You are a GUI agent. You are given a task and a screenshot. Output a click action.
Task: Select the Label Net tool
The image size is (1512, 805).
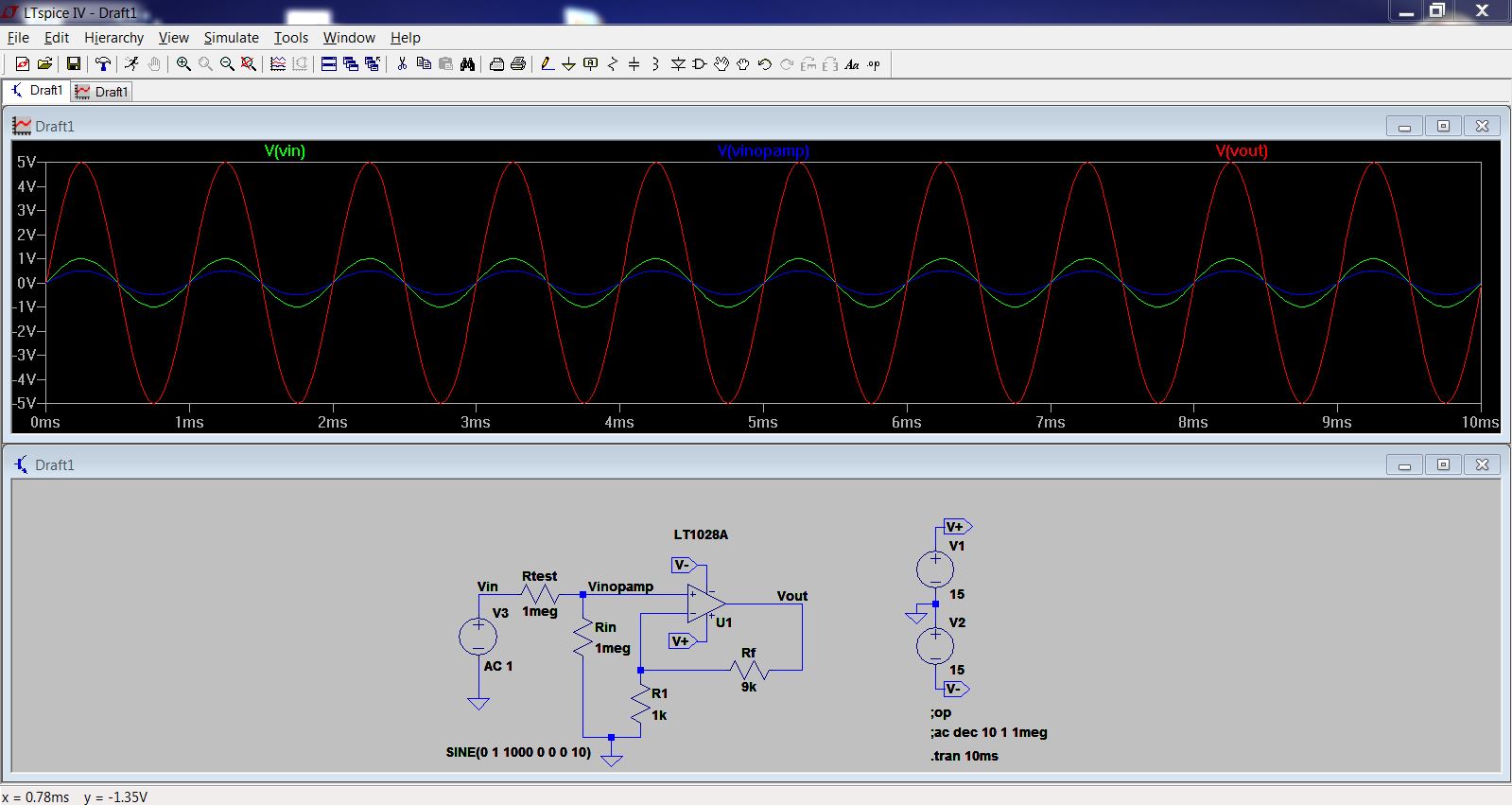pos(591,64)
